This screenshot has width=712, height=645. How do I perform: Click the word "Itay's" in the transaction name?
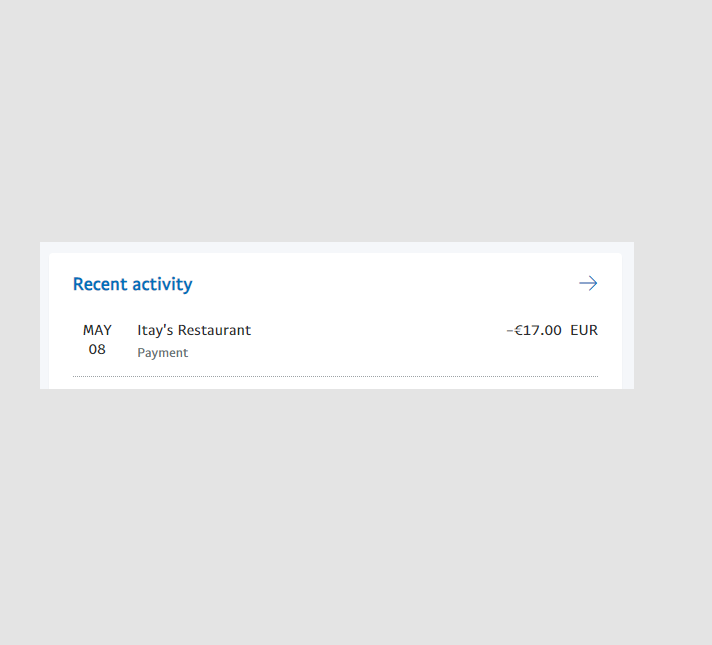tap(155, 330)
